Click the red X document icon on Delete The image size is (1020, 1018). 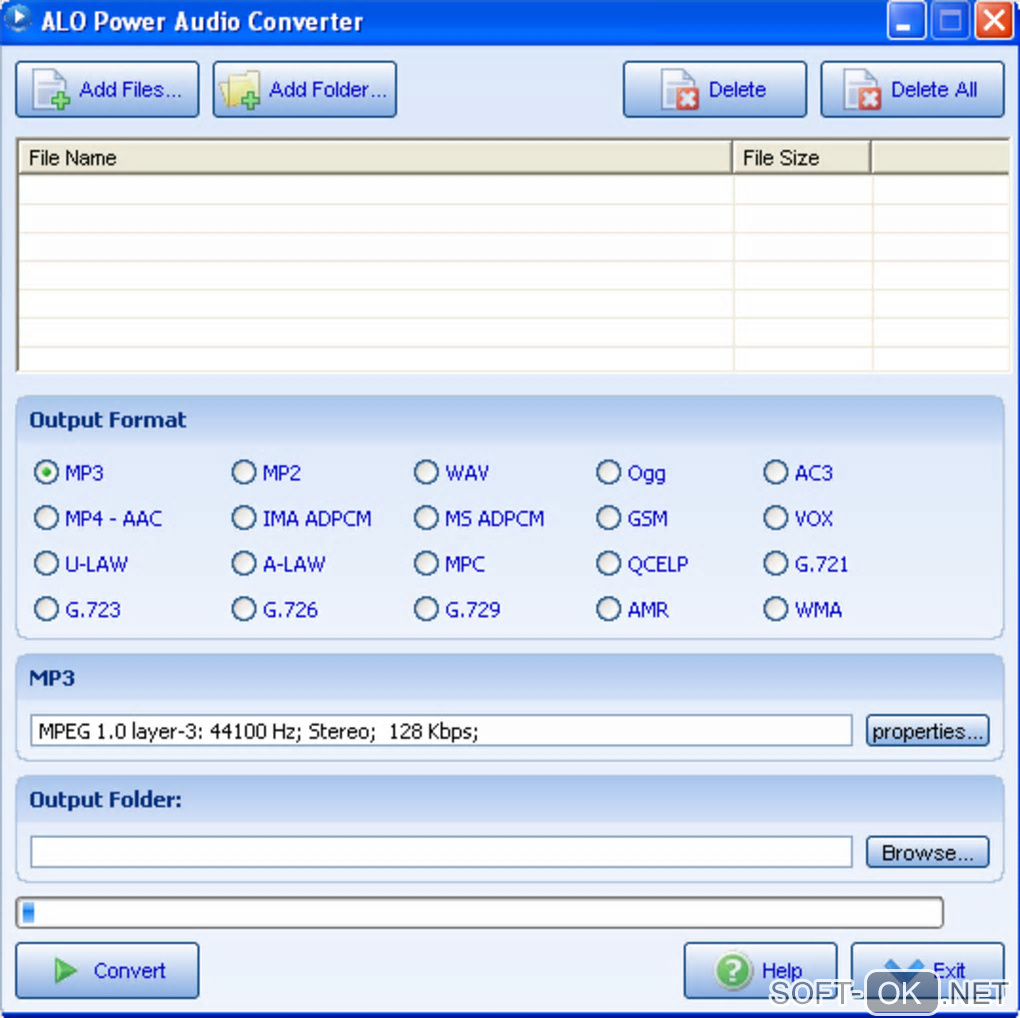[679, 90]
